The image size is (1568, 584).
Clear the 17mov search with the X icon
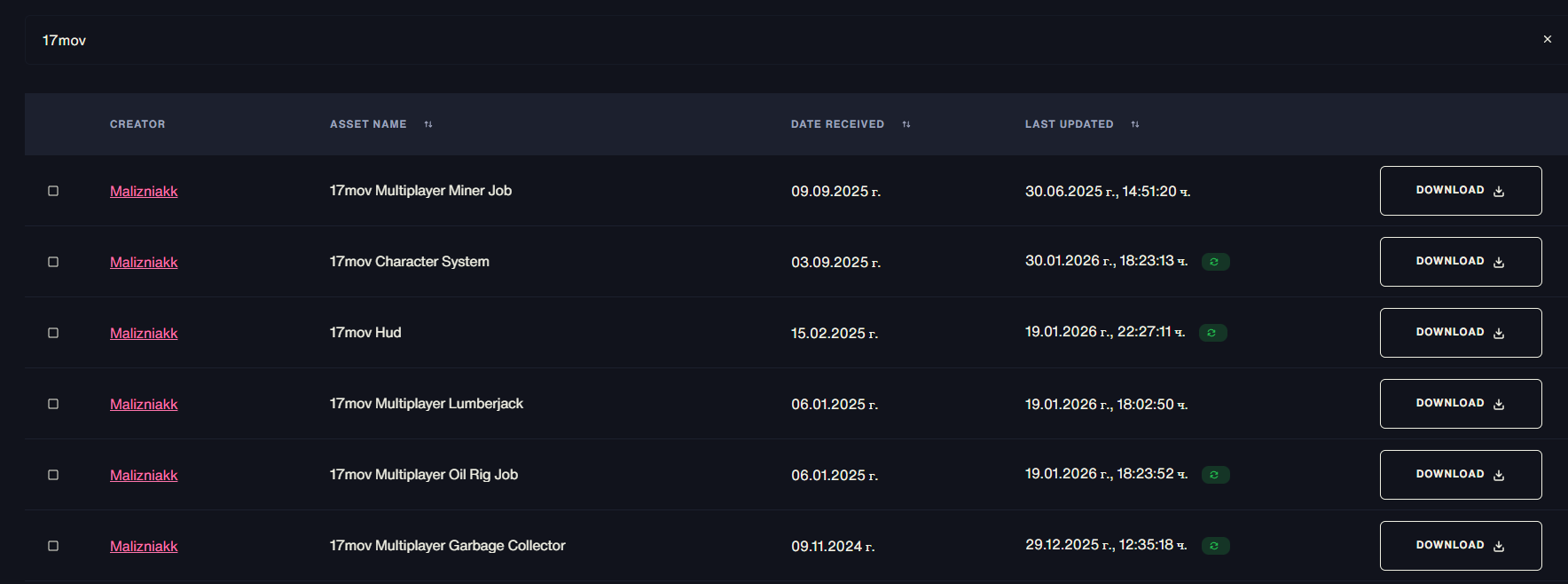point(1547,39)
